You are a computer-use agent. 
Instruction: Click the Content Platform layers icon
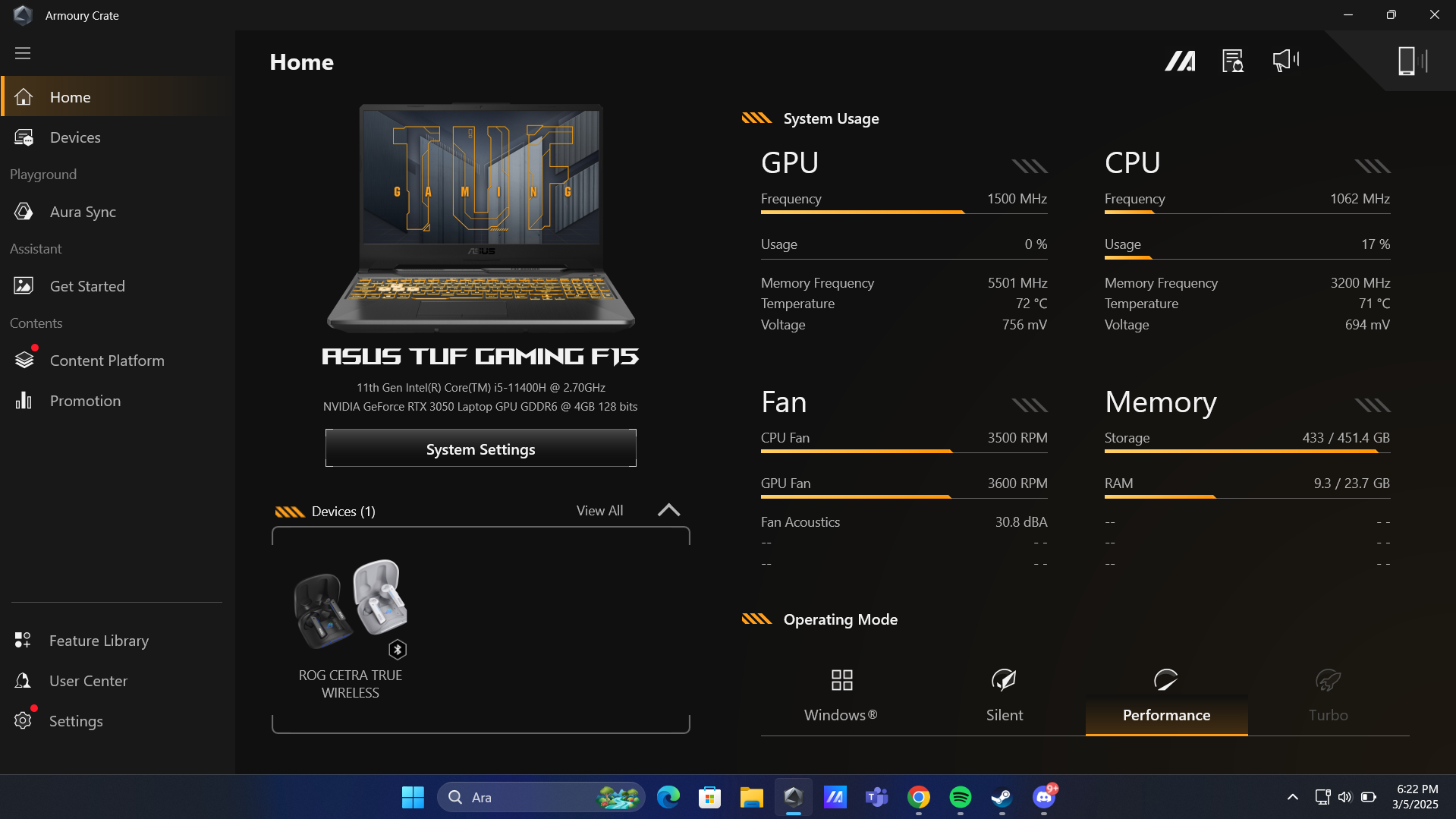pyautogui.click(x=24, y=360)
